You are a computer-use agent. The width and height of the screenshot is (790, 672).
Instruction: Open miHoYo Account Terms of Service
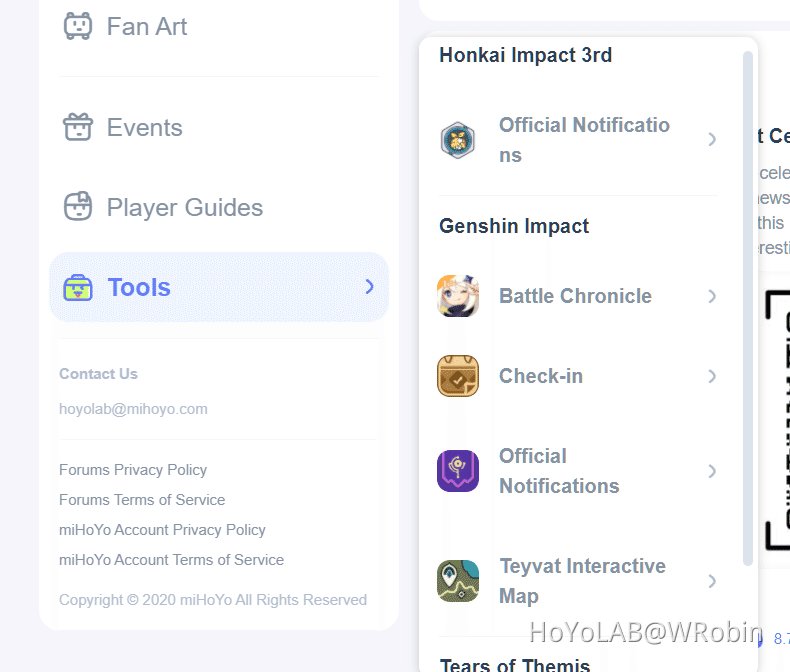point(171,560)
